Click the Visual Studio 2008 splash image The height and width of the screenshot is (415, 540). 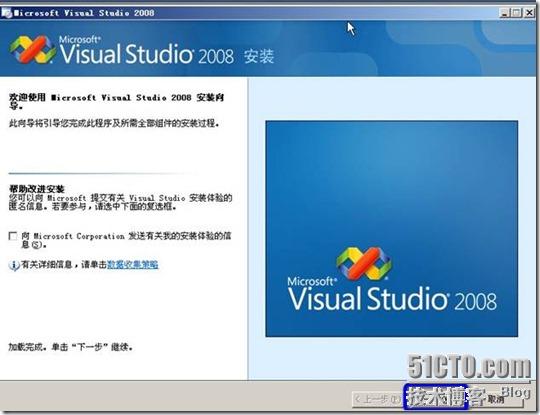[x=392, y=229]
